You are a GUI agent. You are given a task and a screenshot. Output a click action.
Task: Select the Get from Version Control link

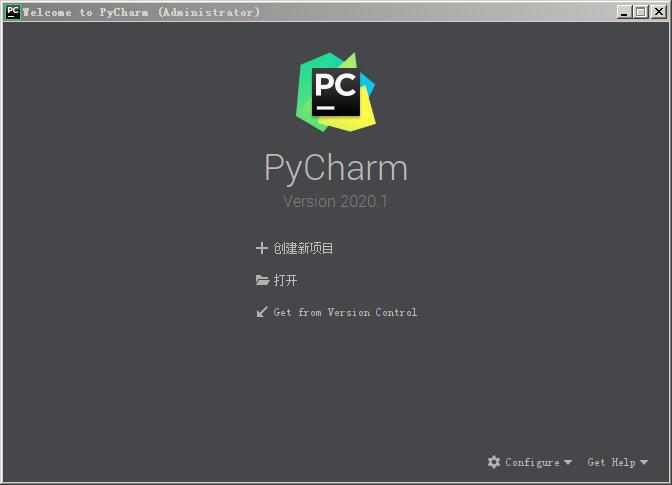[x=345, y=312]
